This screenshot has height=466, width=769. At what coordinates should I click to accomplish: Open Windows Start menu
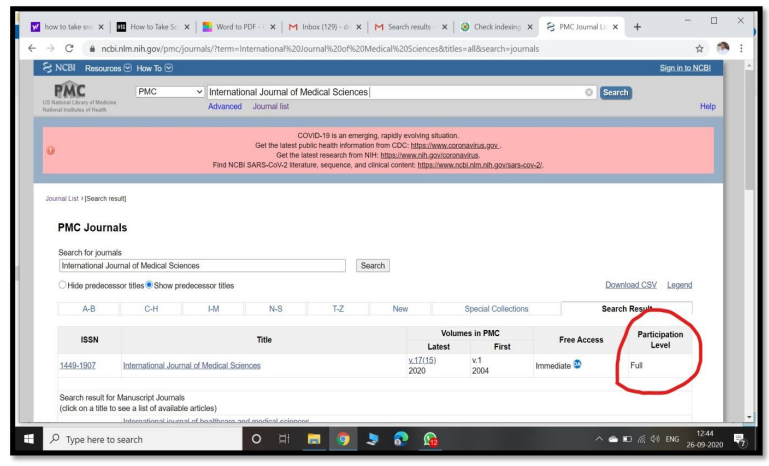27,438
